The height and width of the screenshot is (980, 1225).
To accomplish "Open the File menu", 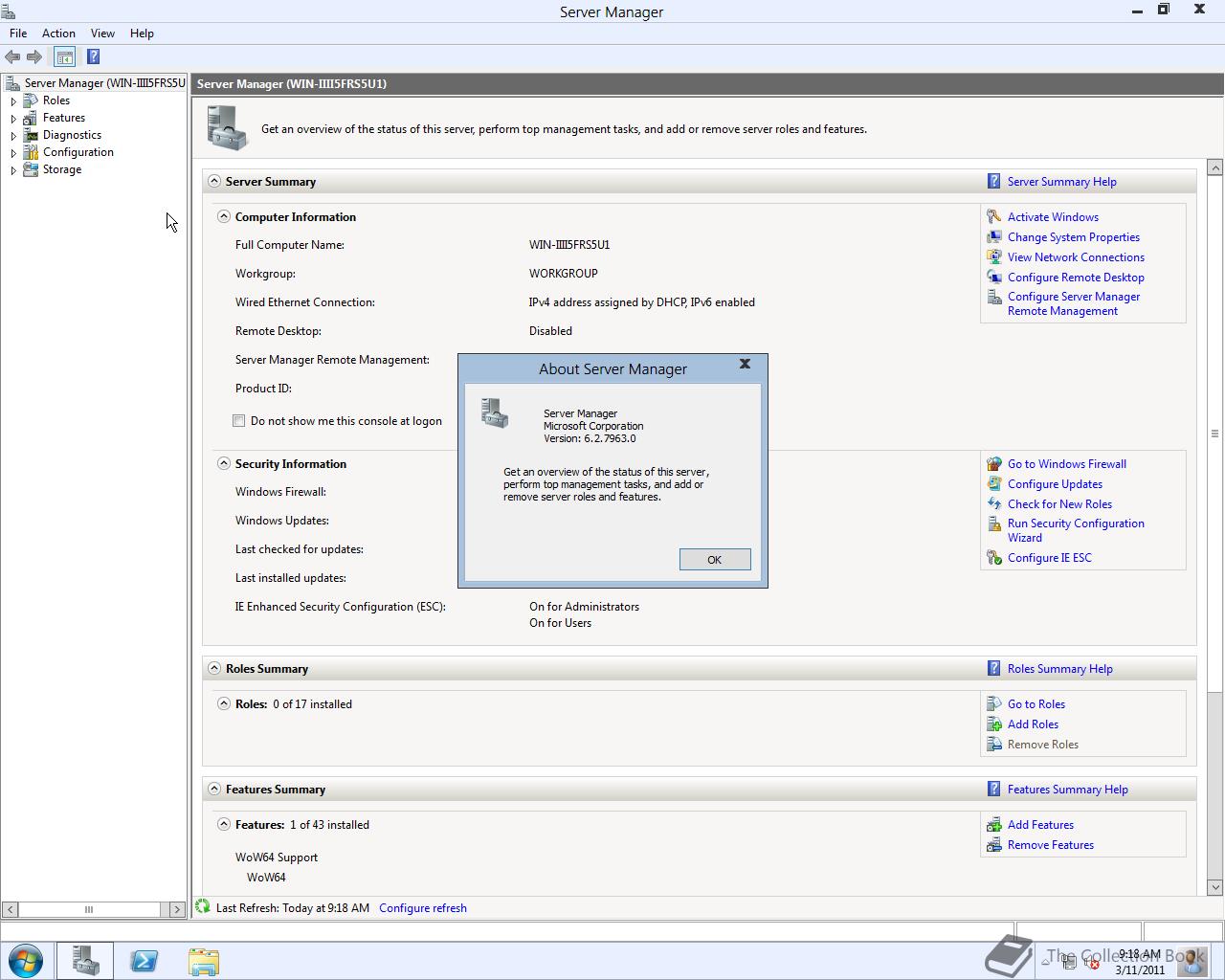I will (x=18, y=33).
